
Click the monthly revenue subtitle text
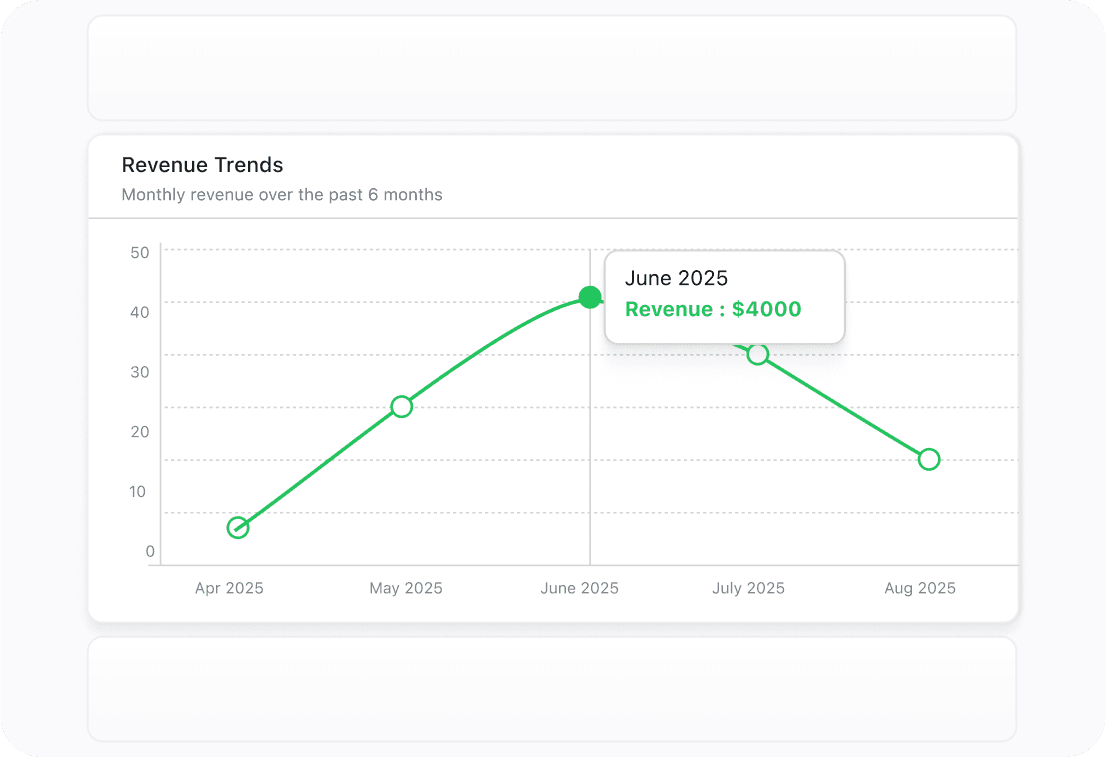[x=281, y=194]
